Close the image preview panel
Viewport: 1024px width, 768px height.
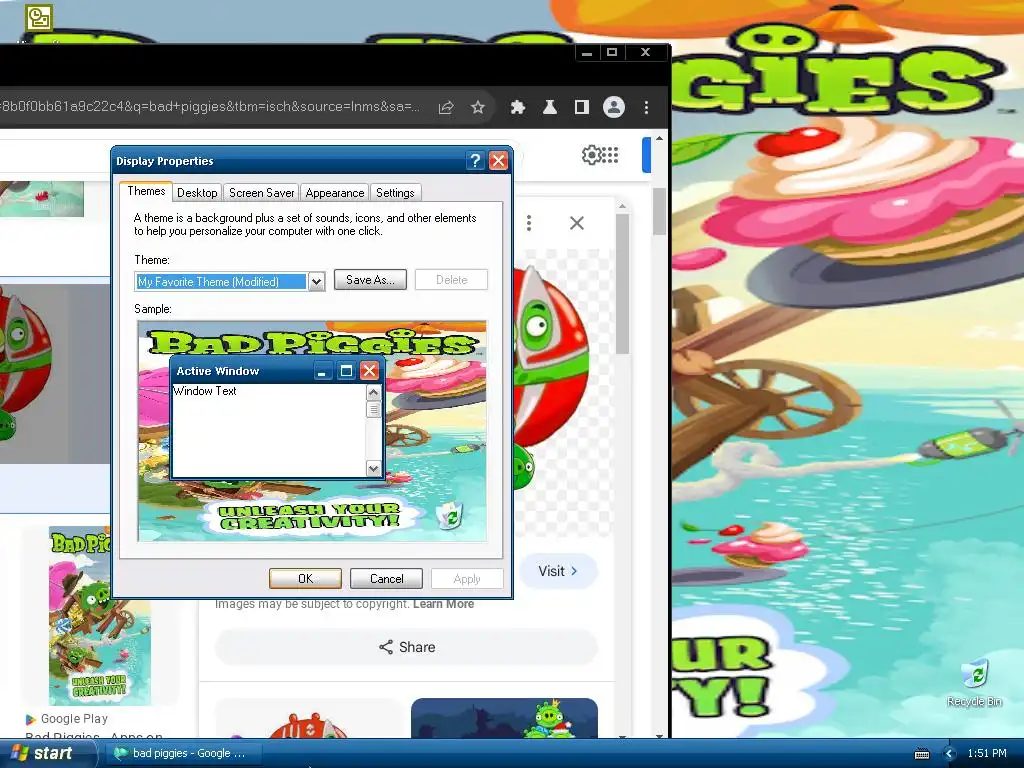[x=577, y=223]
